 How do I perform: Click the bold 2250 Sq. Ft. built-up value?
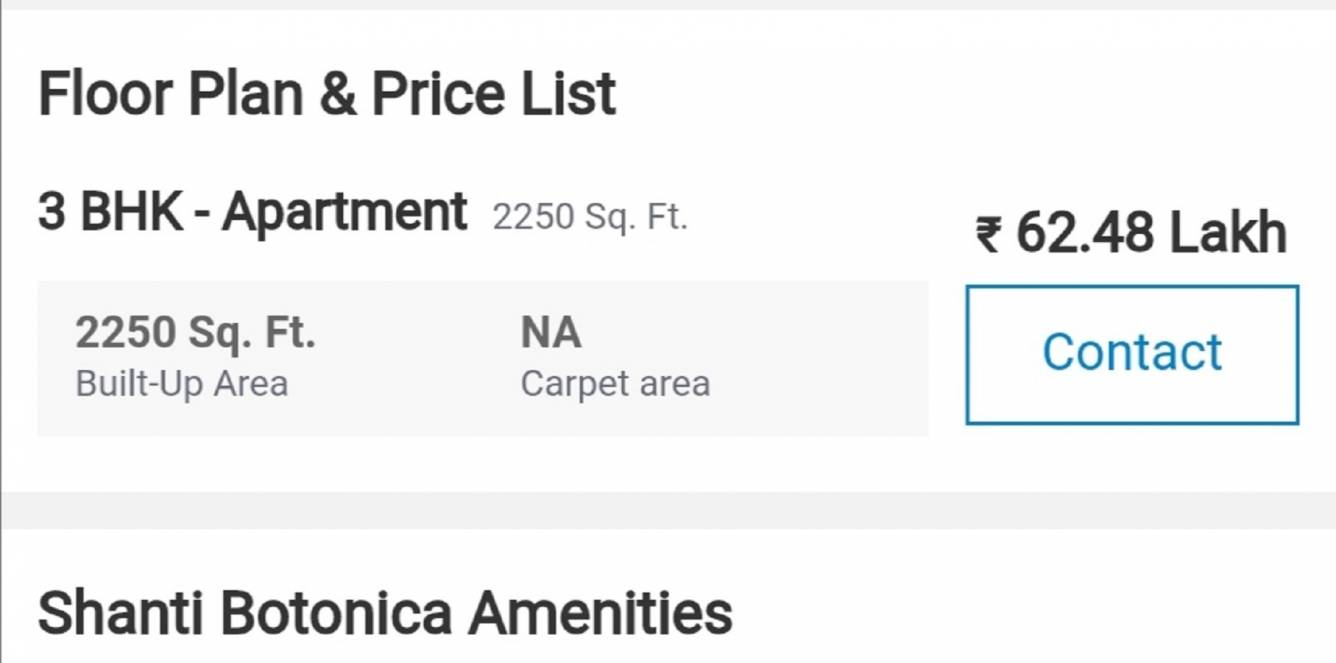coord(195,333)
